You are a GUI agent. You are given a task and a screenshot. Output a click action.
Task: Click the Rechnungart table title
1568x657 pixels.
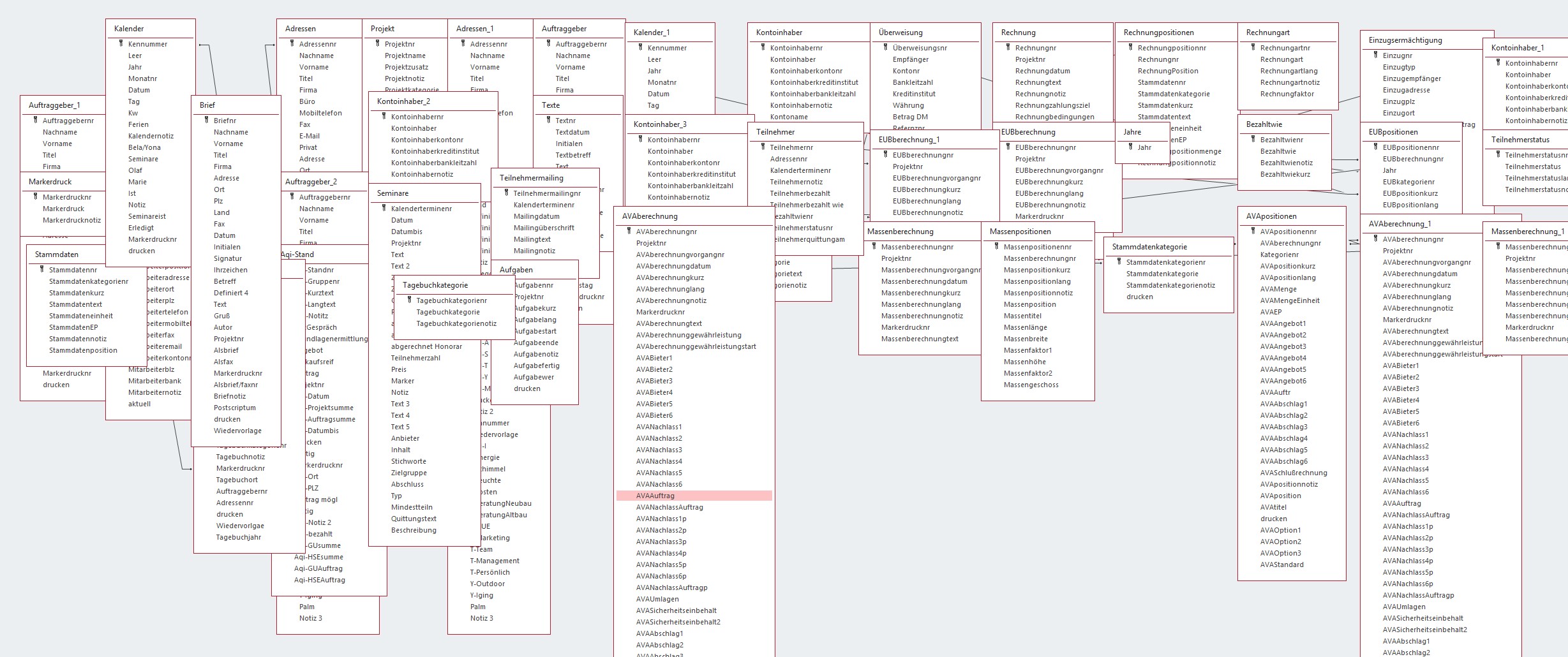1267,33
